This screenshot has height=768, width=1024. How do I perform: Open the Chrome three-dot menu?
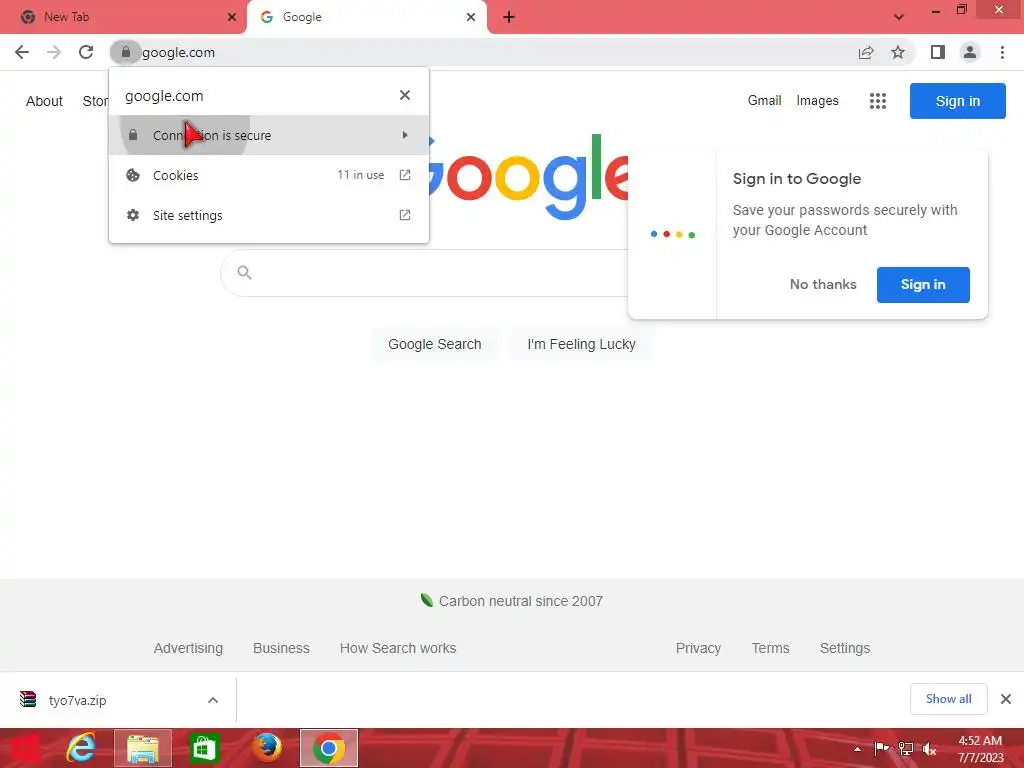[1002, 52]
